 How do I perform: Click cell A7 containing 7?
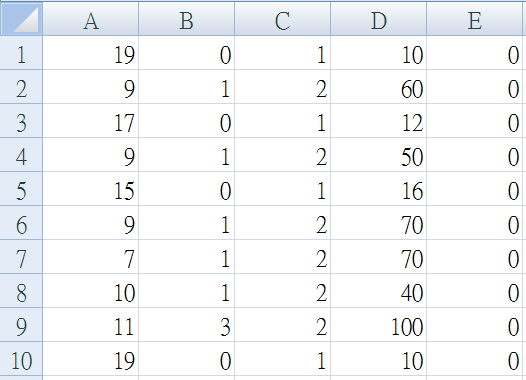coord(91,257)
